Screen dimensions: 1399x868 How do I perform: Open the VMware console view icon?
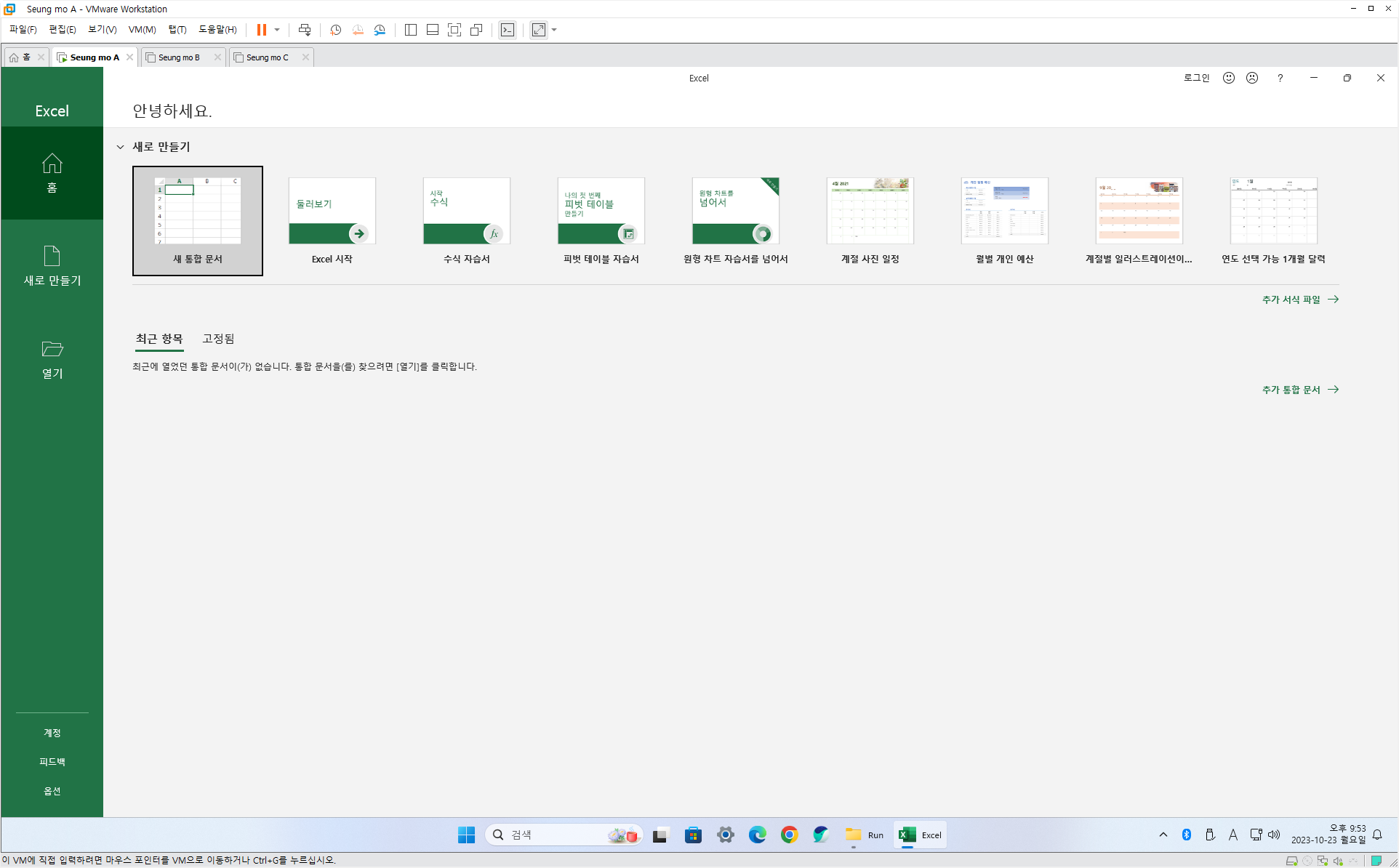[508, 30]
